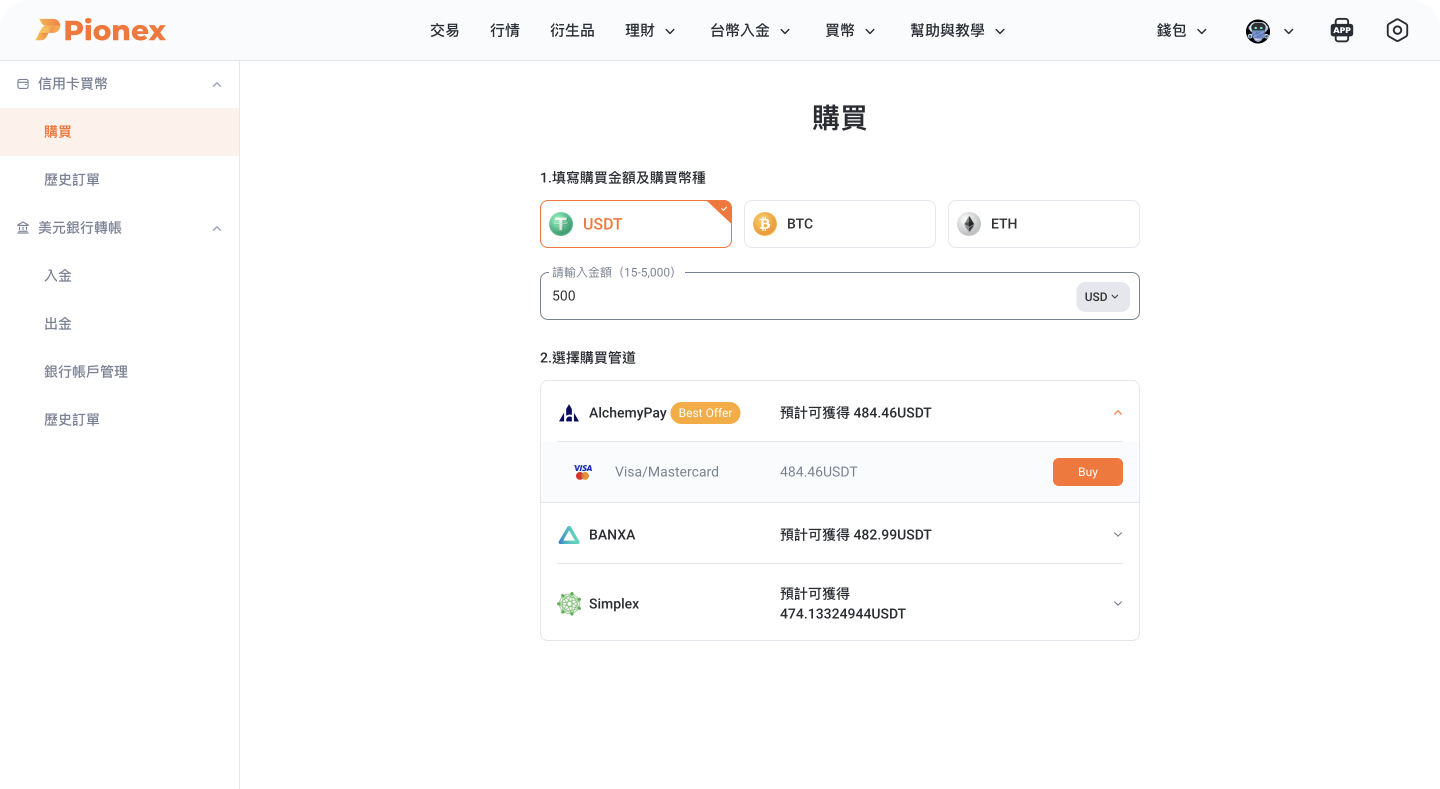
Task: Open 出金 in the sidebar
Action: (x=120, y=324)
